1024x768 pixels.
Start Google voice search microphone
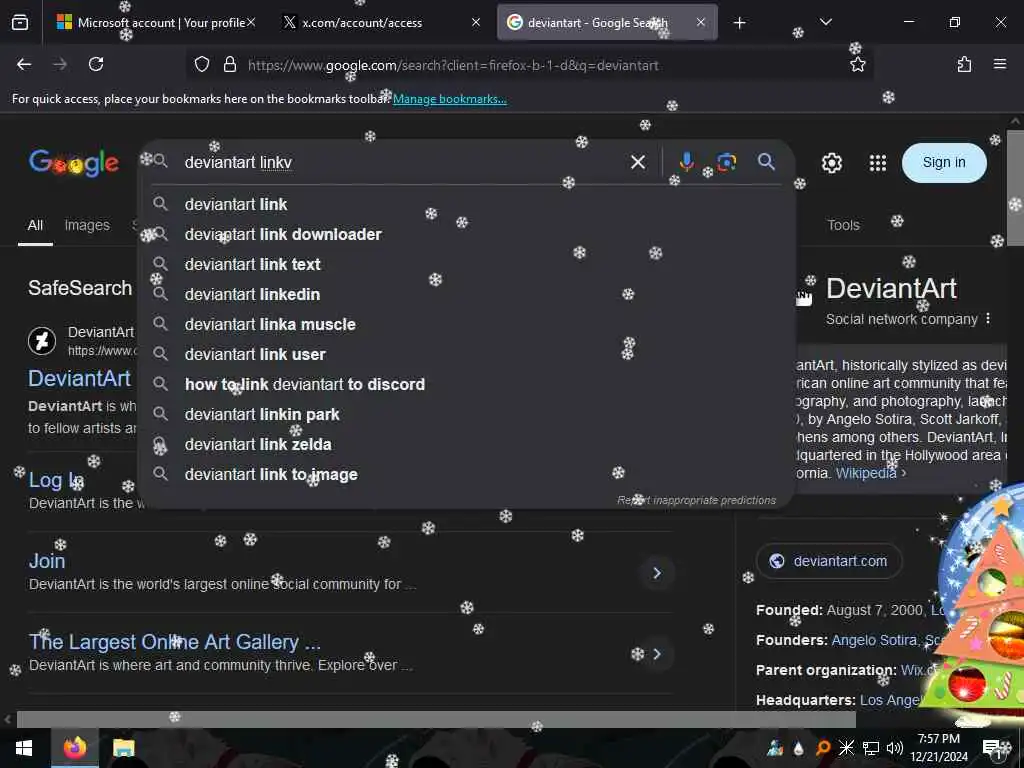pyautogui.click(x=686, y=161)
